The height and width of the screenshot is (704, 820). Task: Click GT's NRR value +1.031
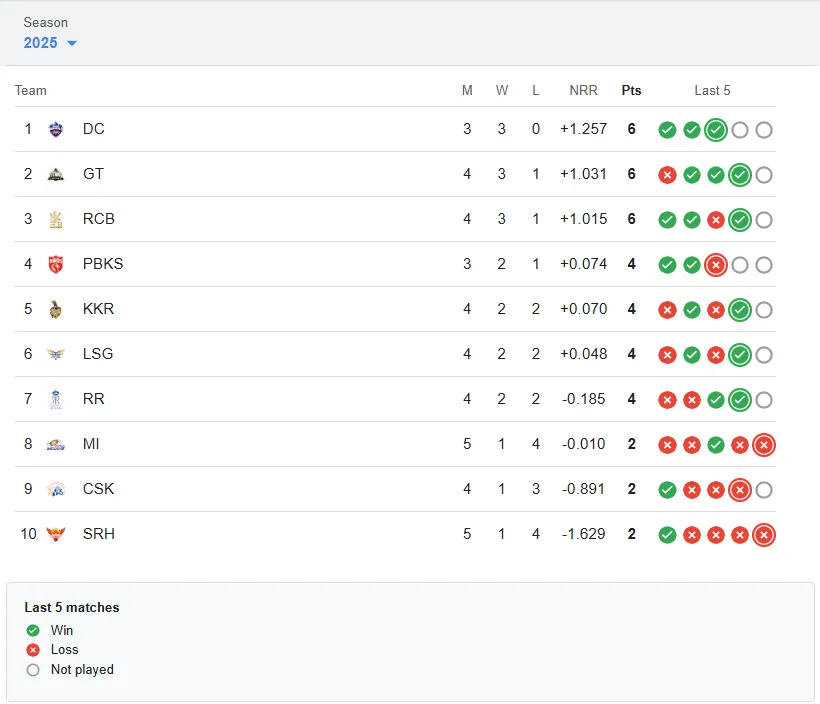click(x=584, y=174)
